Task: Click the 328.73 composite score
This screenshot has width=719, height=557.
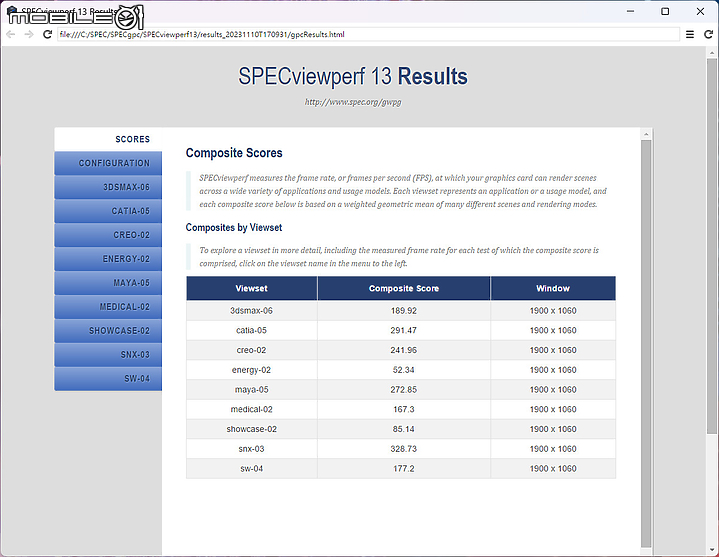Action: tap(404, 448)
